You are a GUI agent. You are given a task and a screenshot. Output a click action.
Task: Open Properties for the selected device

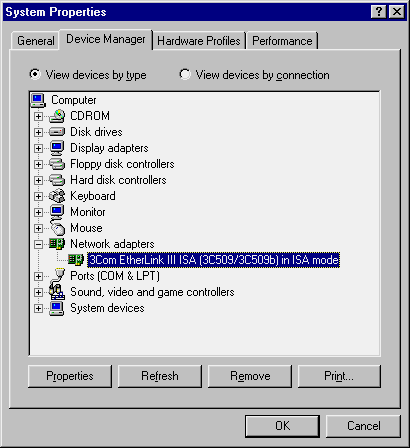[70, 376]
